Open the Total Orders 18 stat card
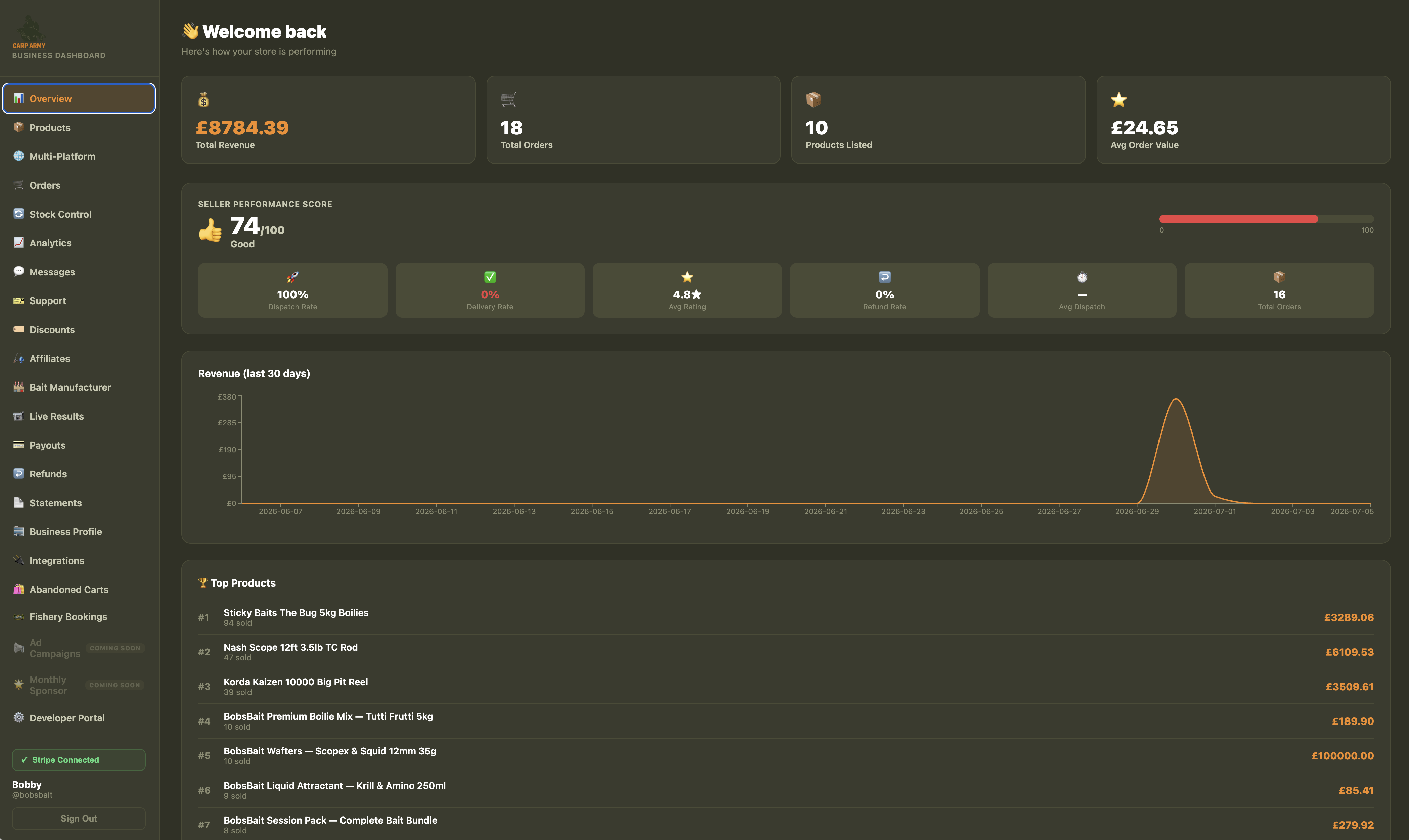This screenshot has width=1409, height=840. [x=633, y=120]
